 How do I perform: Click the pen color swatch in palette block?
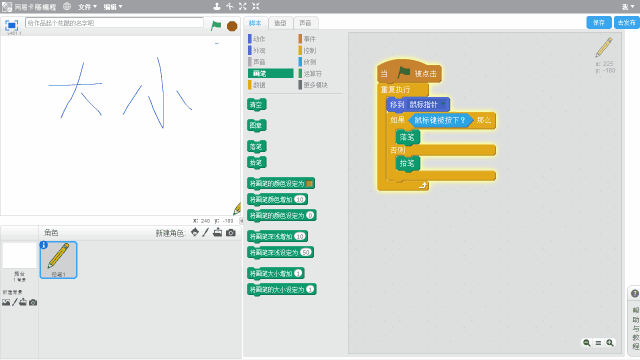pos(309,183)
